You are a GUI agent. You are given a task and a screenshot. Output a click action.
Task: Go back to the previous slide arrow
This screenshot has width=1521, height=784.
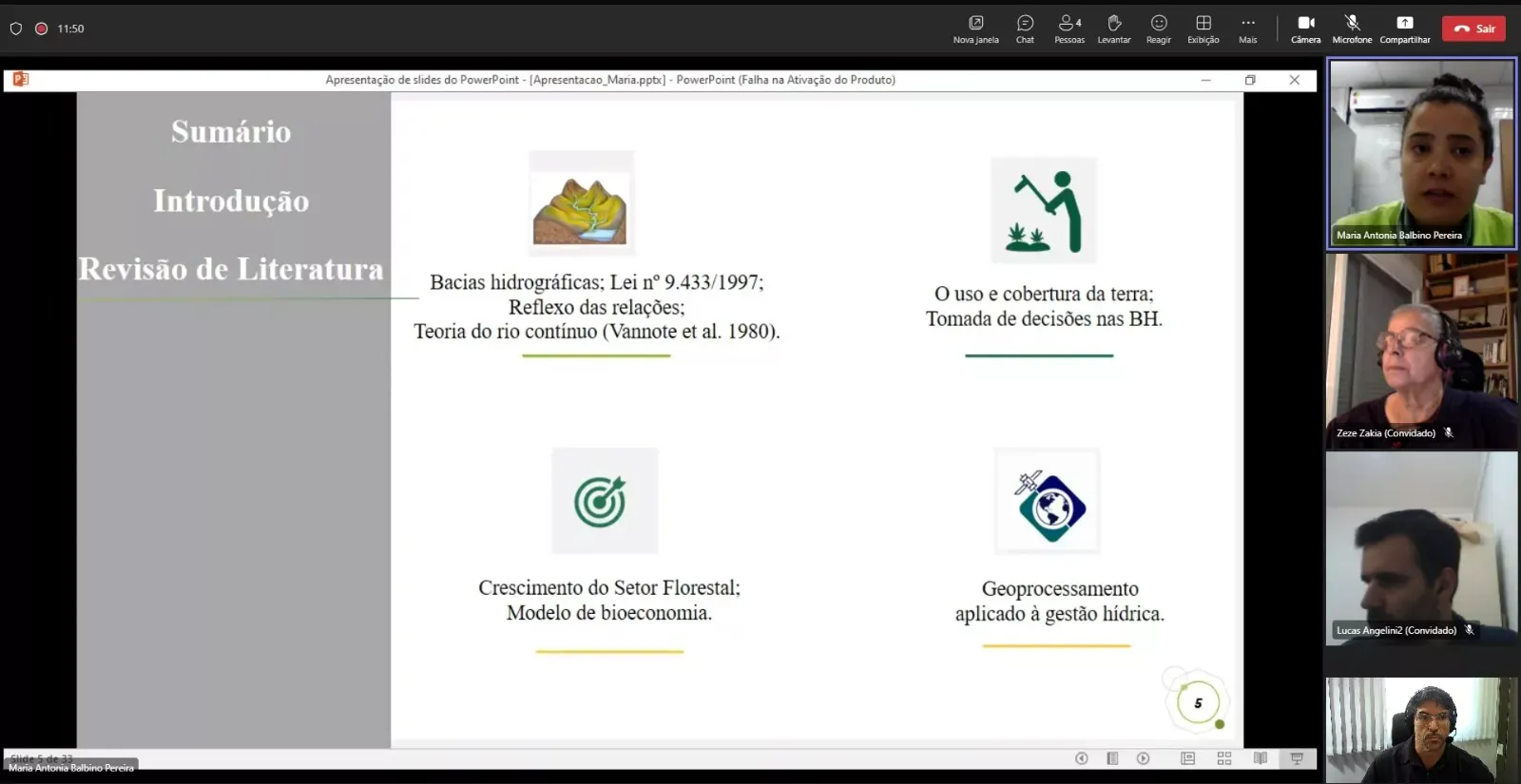tap(1082, 758)
